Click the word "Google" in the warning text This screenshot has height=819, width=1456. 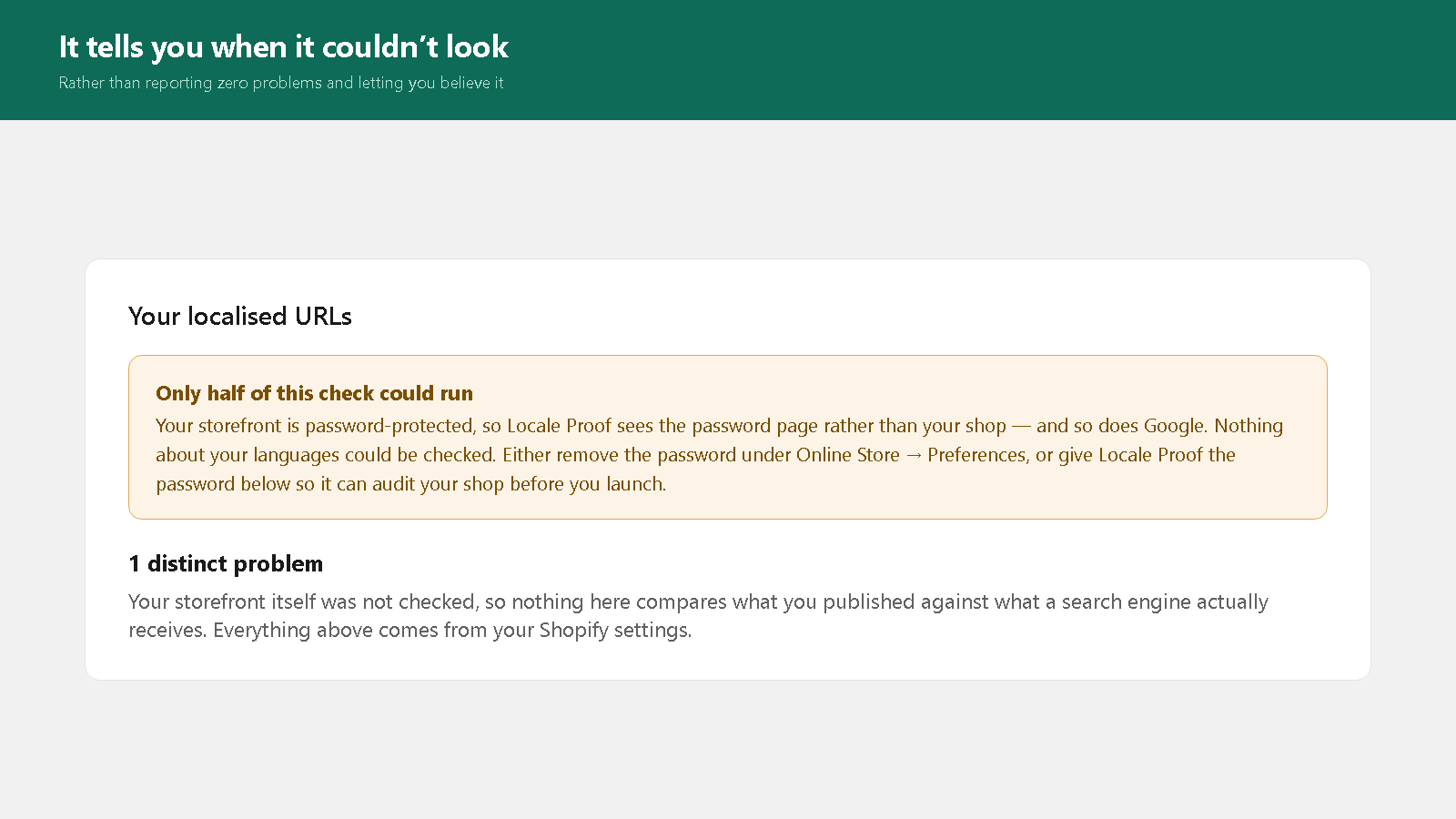coord(1173,426)
